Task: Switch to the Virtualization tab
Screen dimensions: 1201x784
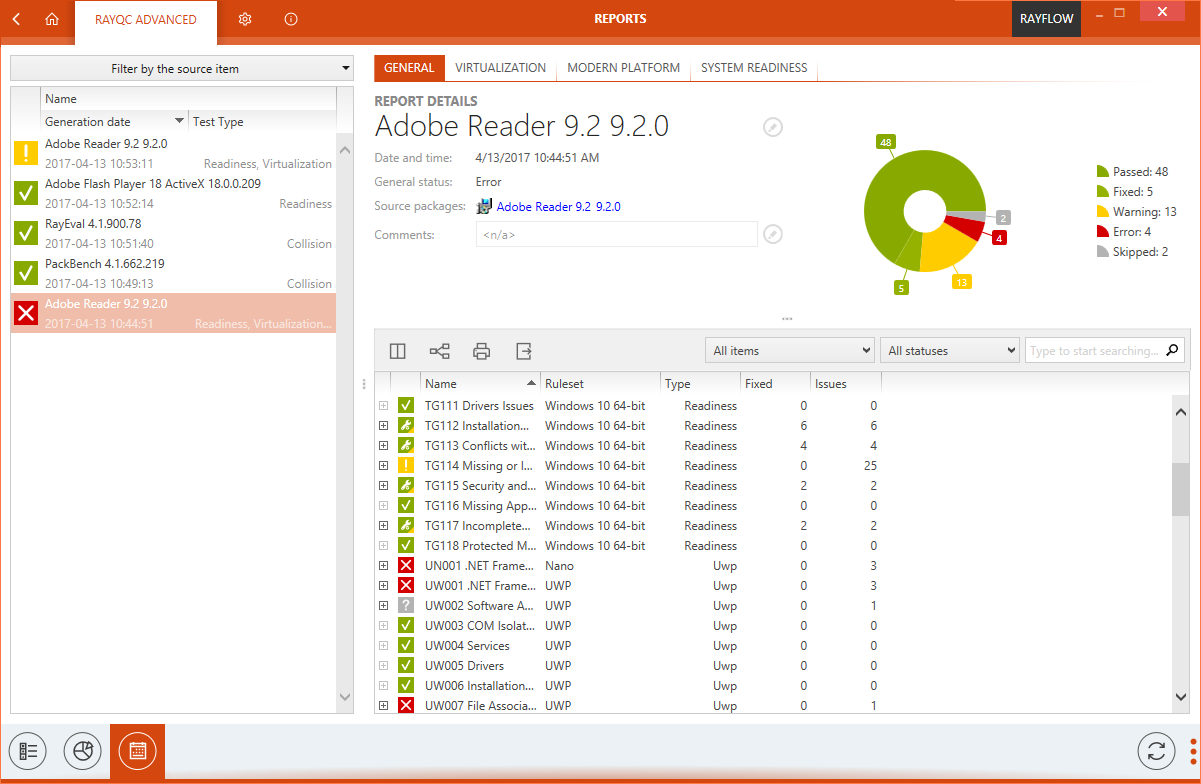Action: coord(500,68)
